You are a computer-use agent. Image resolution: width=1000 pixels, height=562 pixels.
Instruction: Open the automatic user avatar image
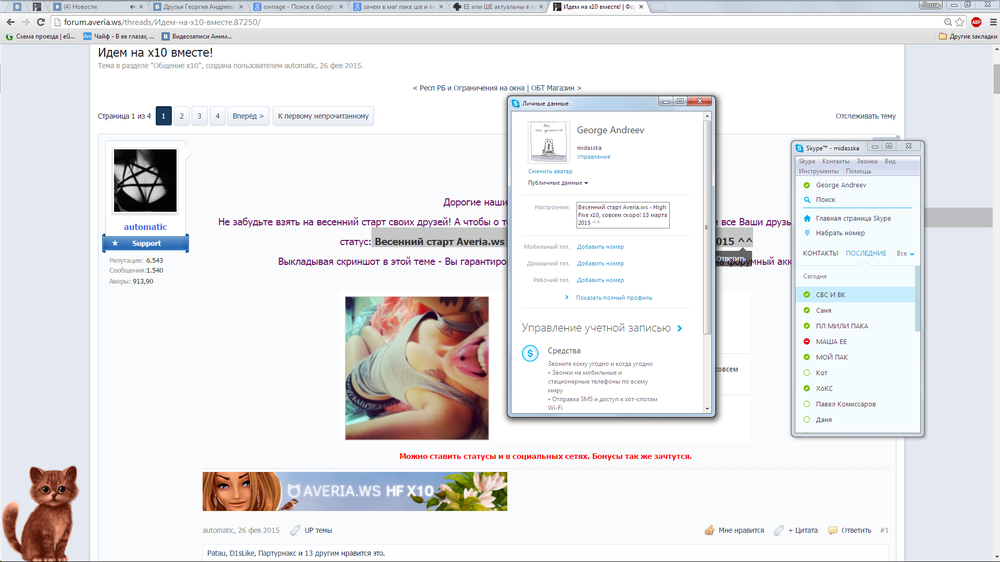(145, 181)
